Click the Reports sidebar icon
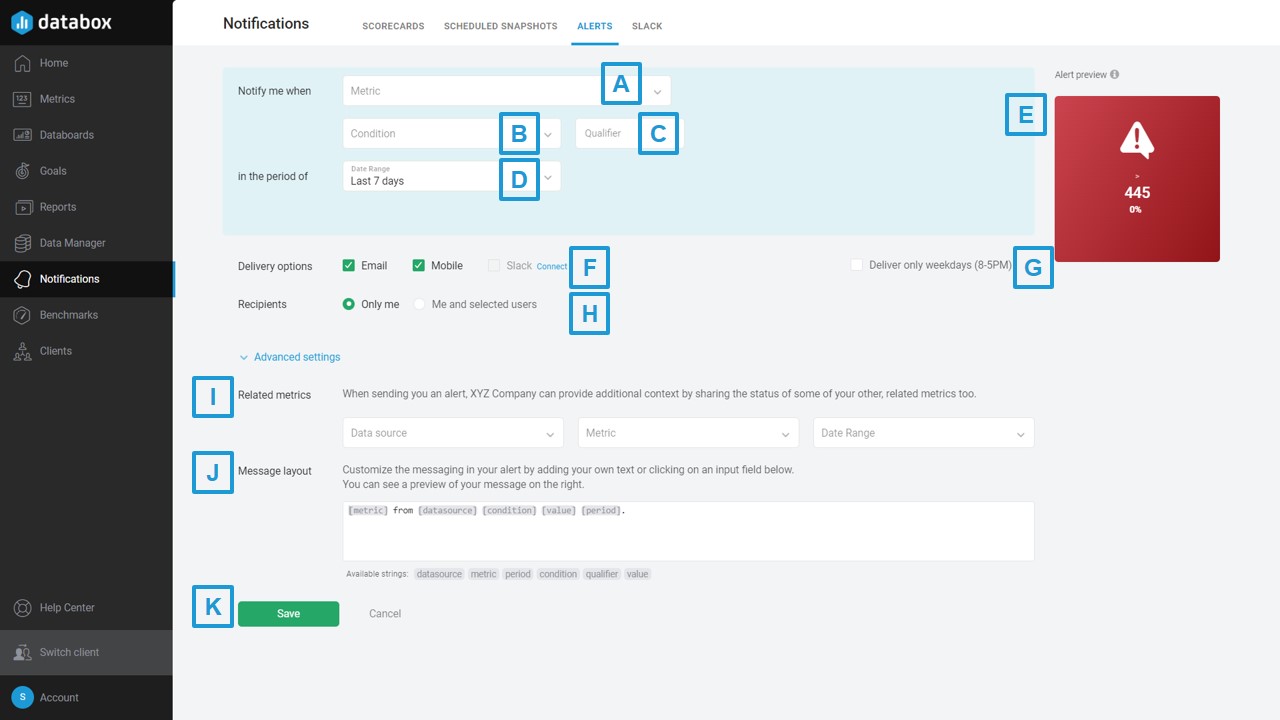Image resolution: width=1280 pixels, height=720 pixels. coord(22,207)
